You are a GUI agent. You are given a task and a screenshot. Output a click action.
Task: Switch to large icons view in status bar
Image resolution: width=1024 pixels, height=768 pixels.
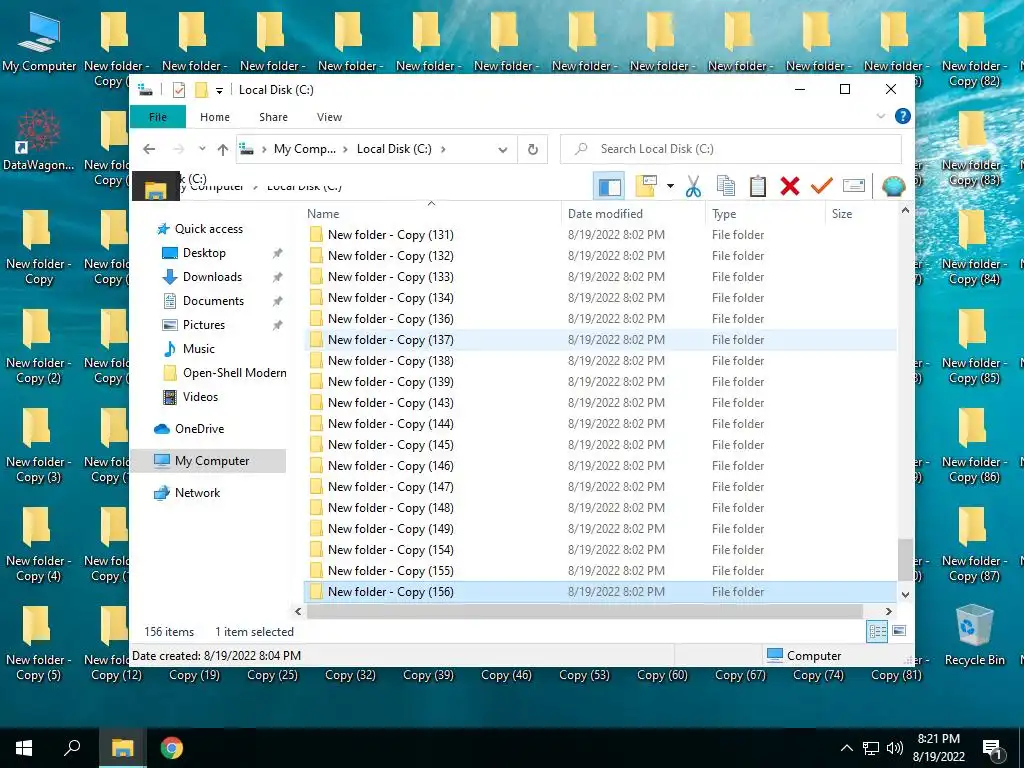(899, 631)
